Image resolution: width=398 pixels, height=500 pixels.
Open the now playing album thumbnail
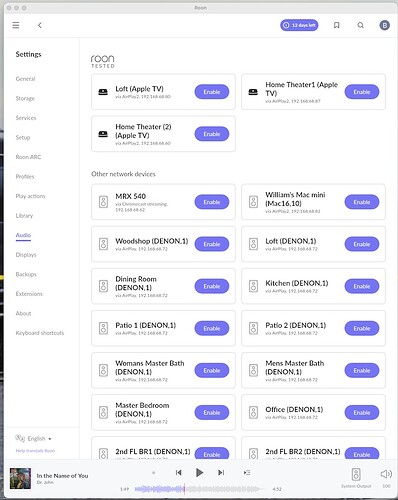pyautogui.click(x=20, y=478)
